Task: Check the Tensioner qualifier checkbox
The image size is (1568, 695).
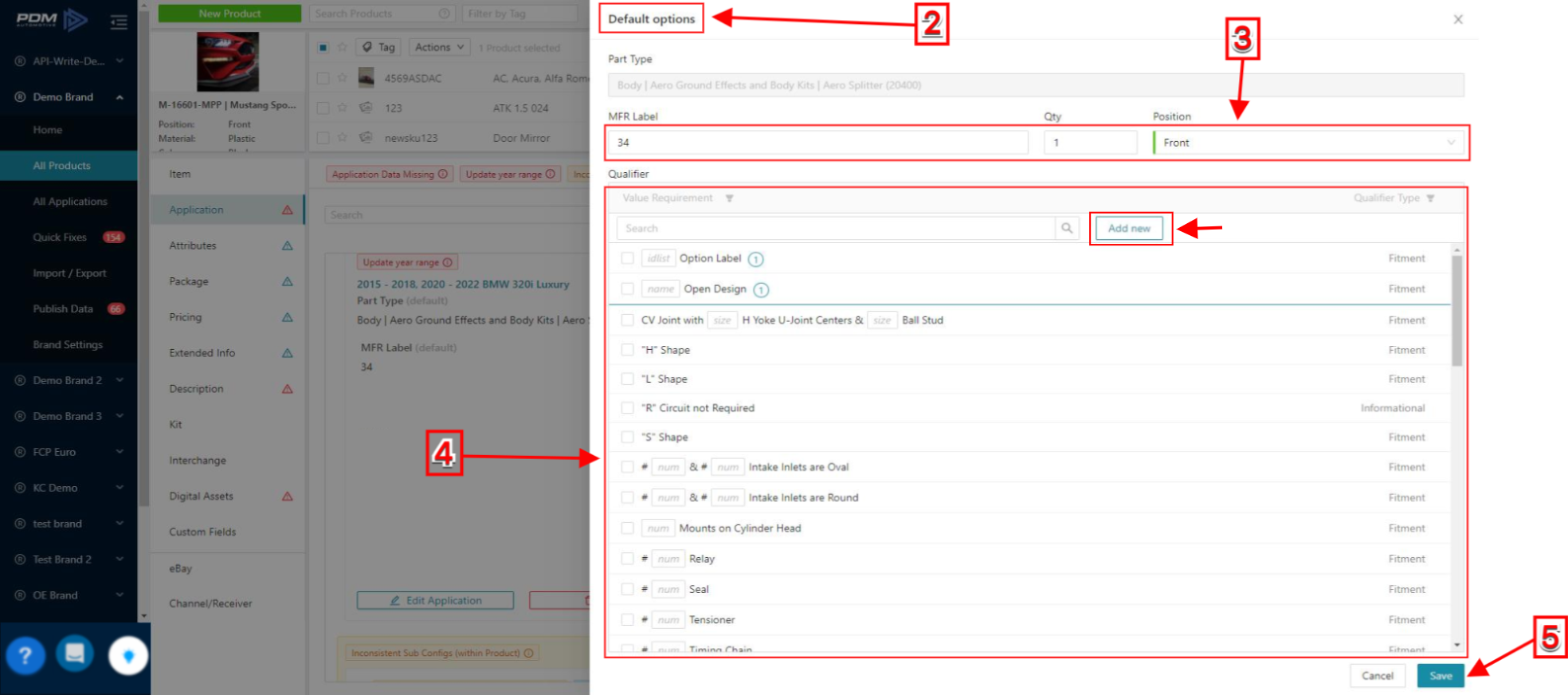Action: coord(628,619)
